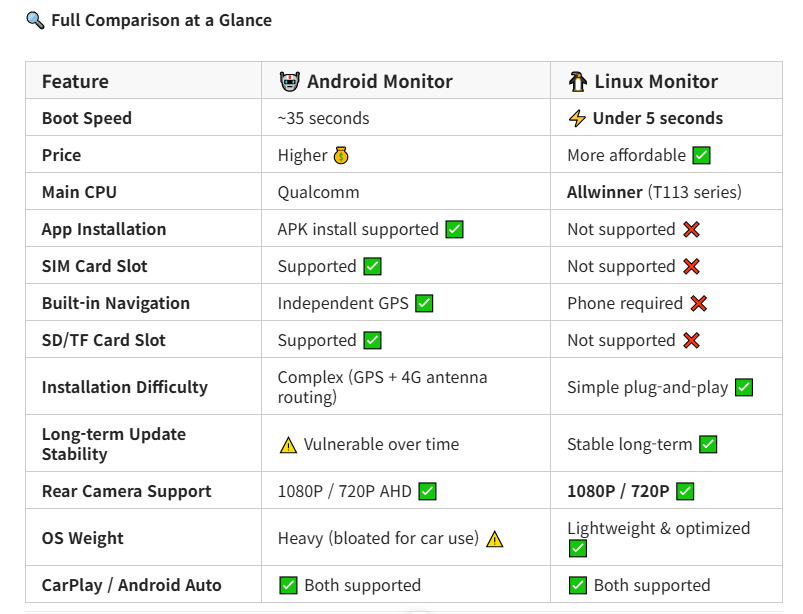Click the green check after Simple plug-and-play
This screenshot has width=803, height=614.
click(x=743, y=388)
